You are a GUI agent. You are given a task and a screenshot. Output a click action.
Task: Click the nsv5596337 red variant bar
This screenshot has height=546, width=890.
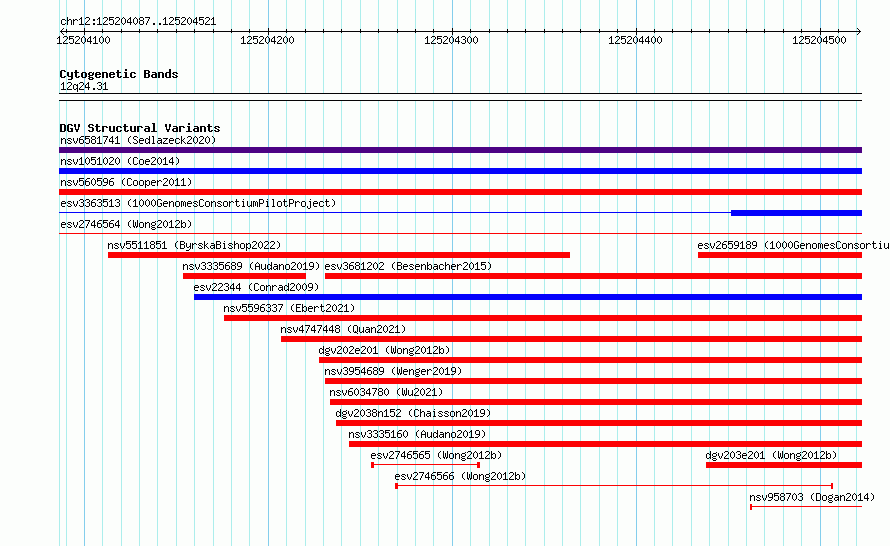click(543, 318)
